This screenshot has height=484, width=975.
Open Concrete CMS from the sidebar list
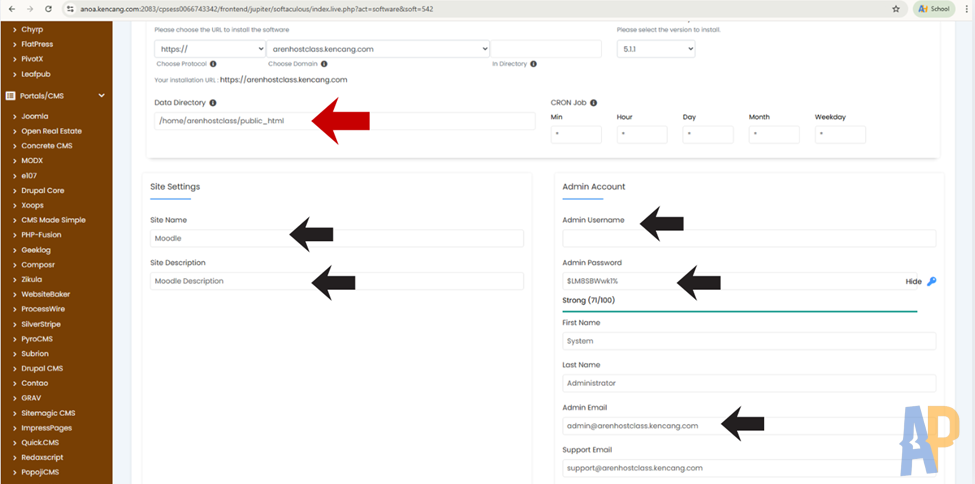click(47, 146)
